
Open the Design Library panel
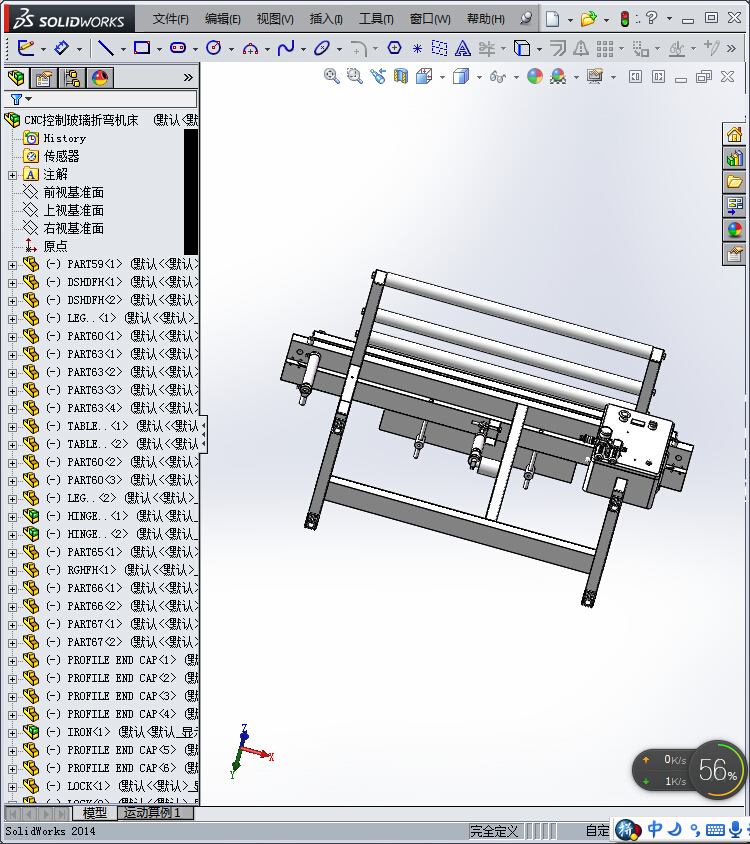click(734, 158)
